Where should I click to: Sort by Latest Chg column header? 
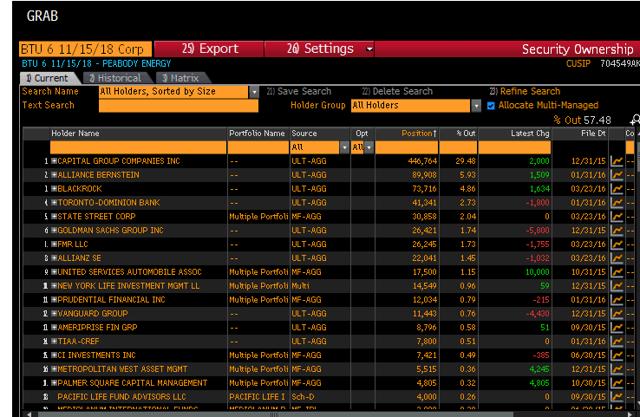[530, 133]
